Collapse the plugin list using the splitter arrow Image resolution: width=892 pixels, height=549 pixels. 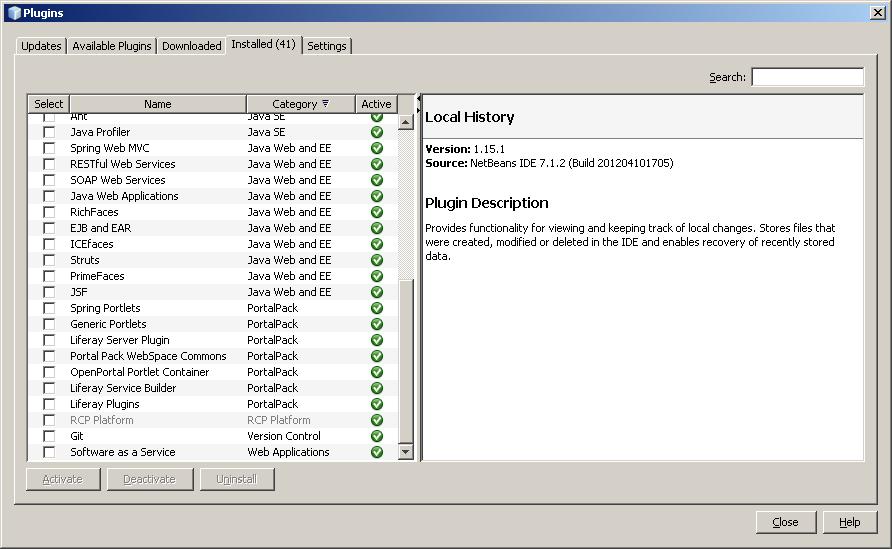[418, 99]
